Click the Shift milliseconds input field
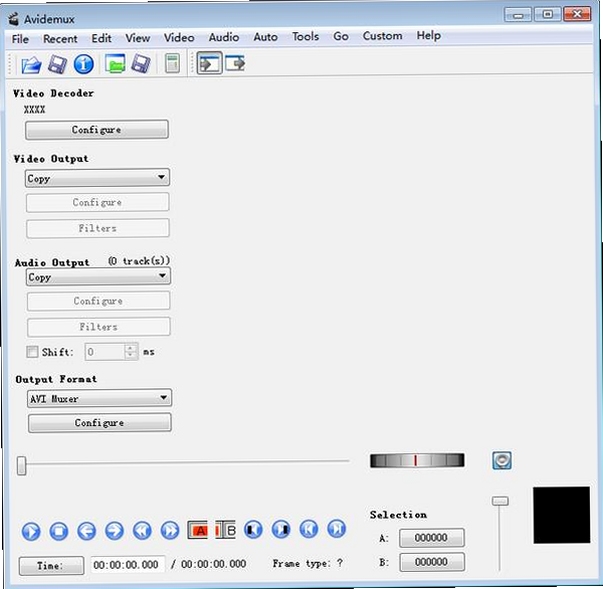Screen dimensions: 603x589 105,351
